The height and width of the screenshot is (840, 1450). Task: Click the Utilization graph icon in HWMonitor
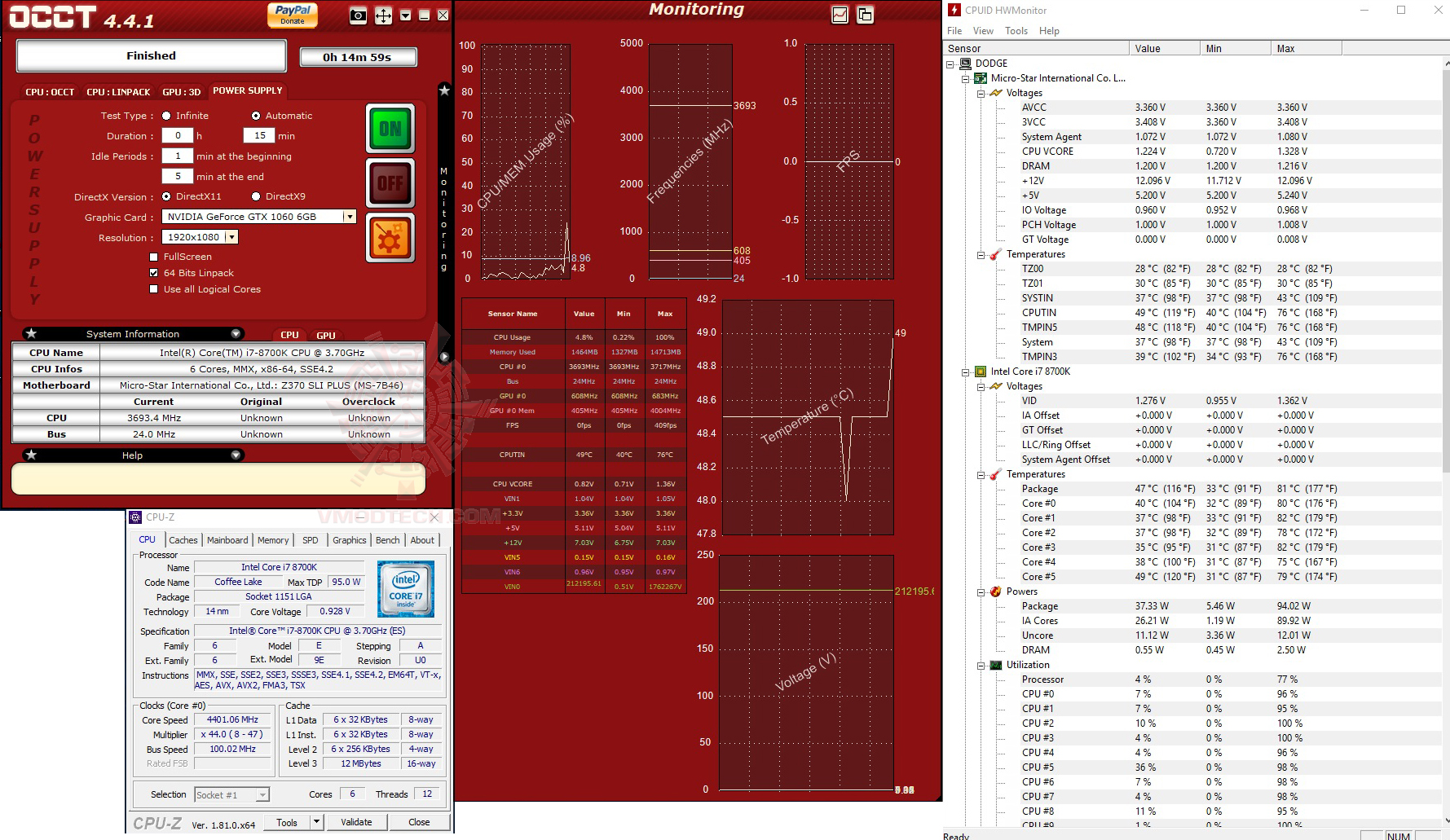click(996, 665)
